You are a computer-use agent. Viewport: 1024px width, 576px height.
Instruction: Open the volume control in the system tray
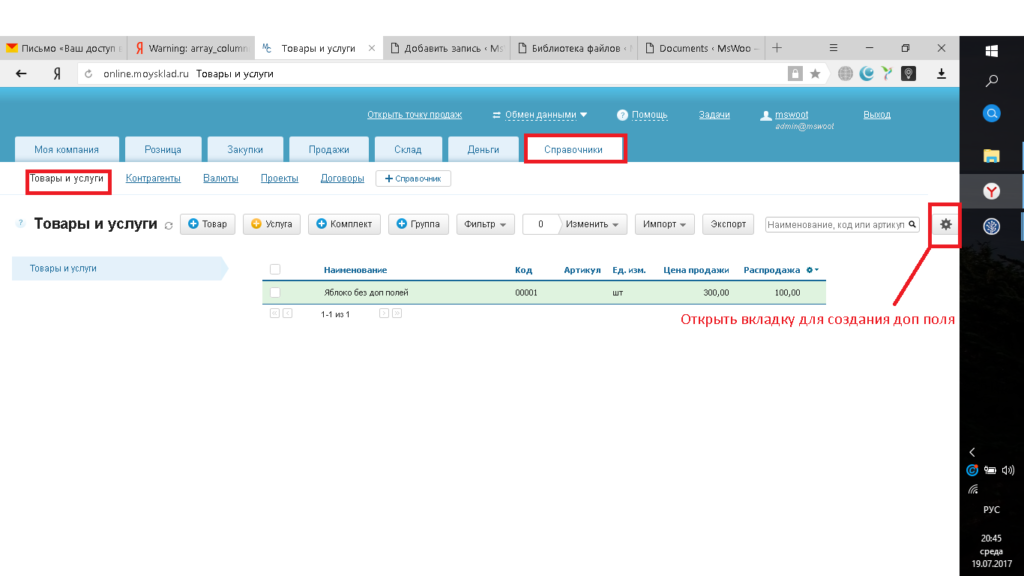pyautogui.click(x=1008, y=470)
